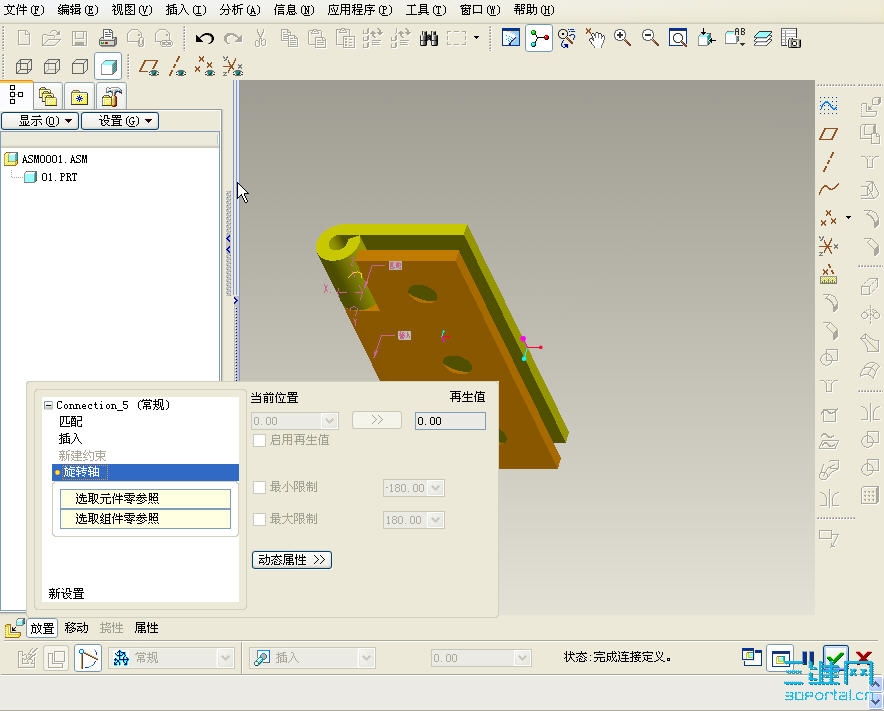Toggle the spin center icon

coord(539,38)
